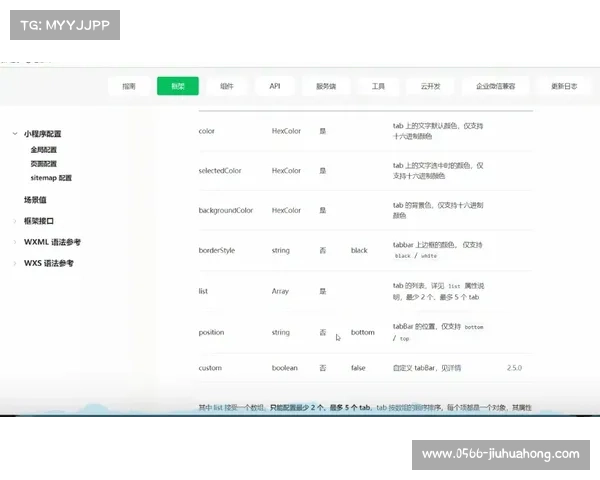The height and width of the screenshot is (480, 600).
Task: Click HexColor type in the color row
Action: click(x=286, y=131)
